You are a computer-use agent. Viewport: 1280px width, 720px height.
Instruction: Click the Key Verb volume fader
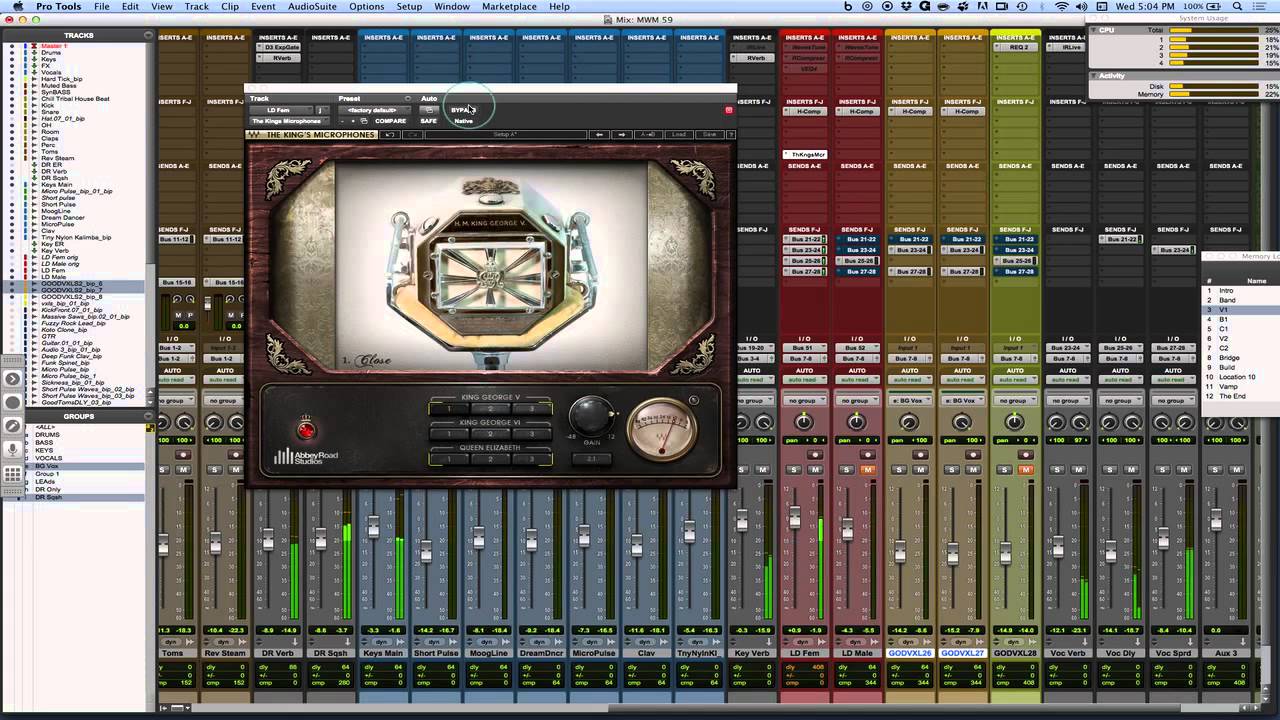(742, 521)
